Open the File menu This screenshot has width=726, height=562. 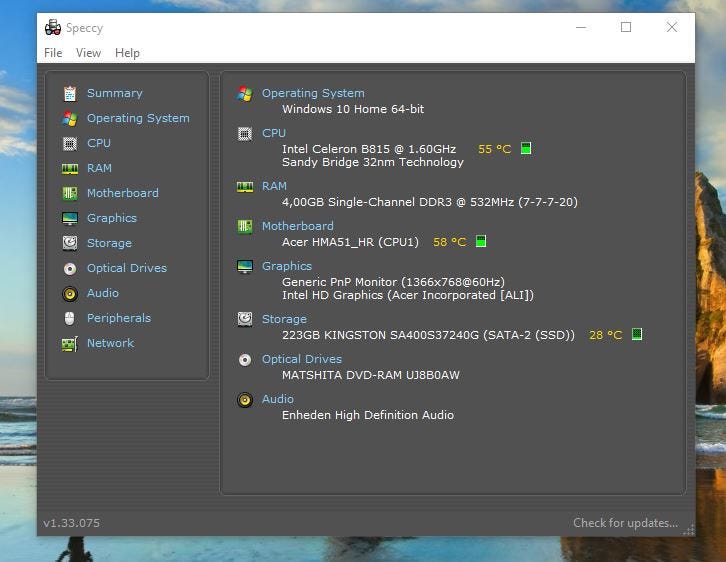tap(53, 53)
